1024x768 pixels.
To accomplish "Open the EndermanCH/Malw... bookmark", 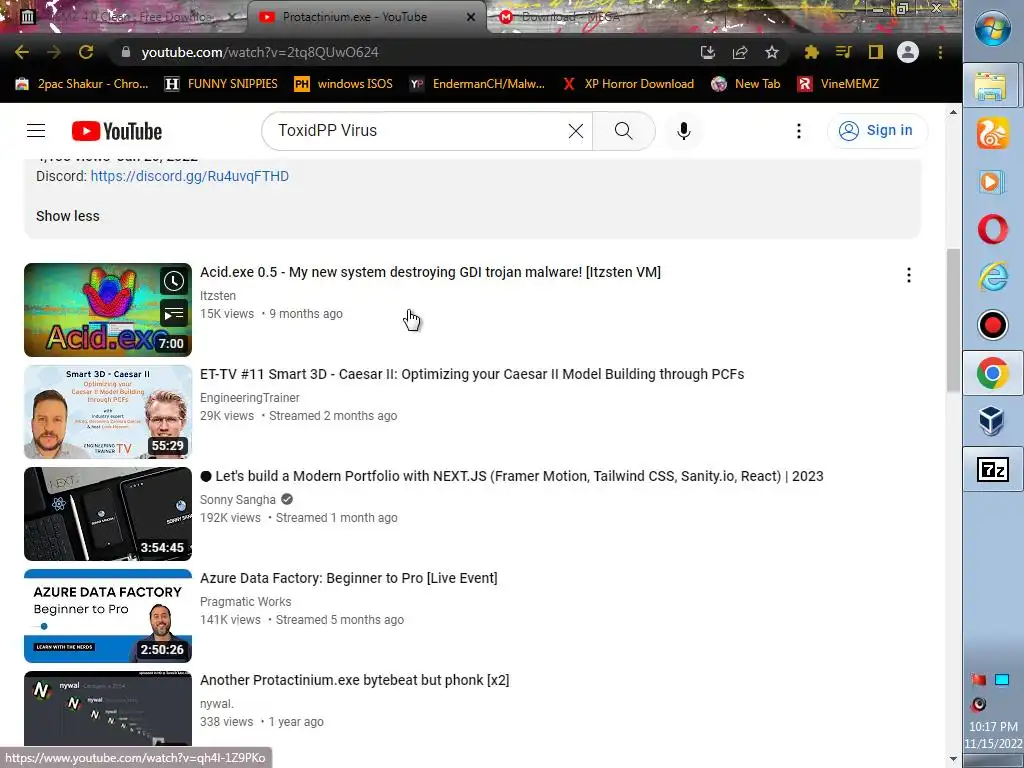I will point(477,84).
